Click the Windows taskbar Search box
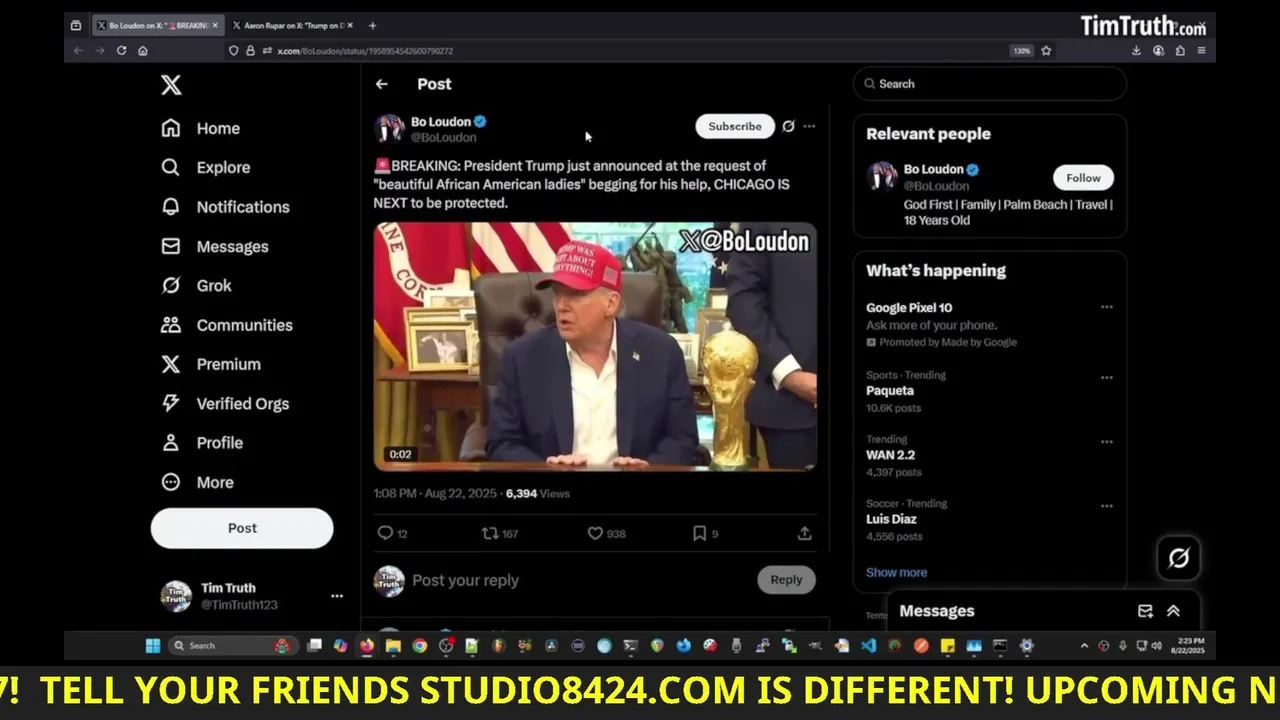1280x720 pixels. click(233, 646)
